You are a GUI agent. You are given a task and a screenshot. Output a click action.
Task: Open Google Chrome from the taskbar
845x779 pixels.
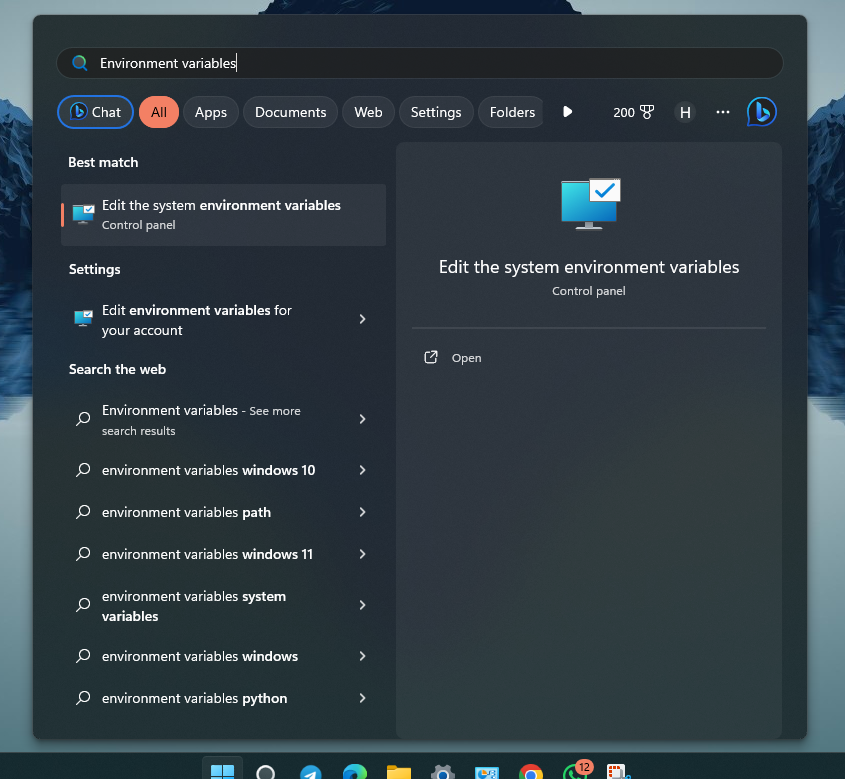point(531,772)
